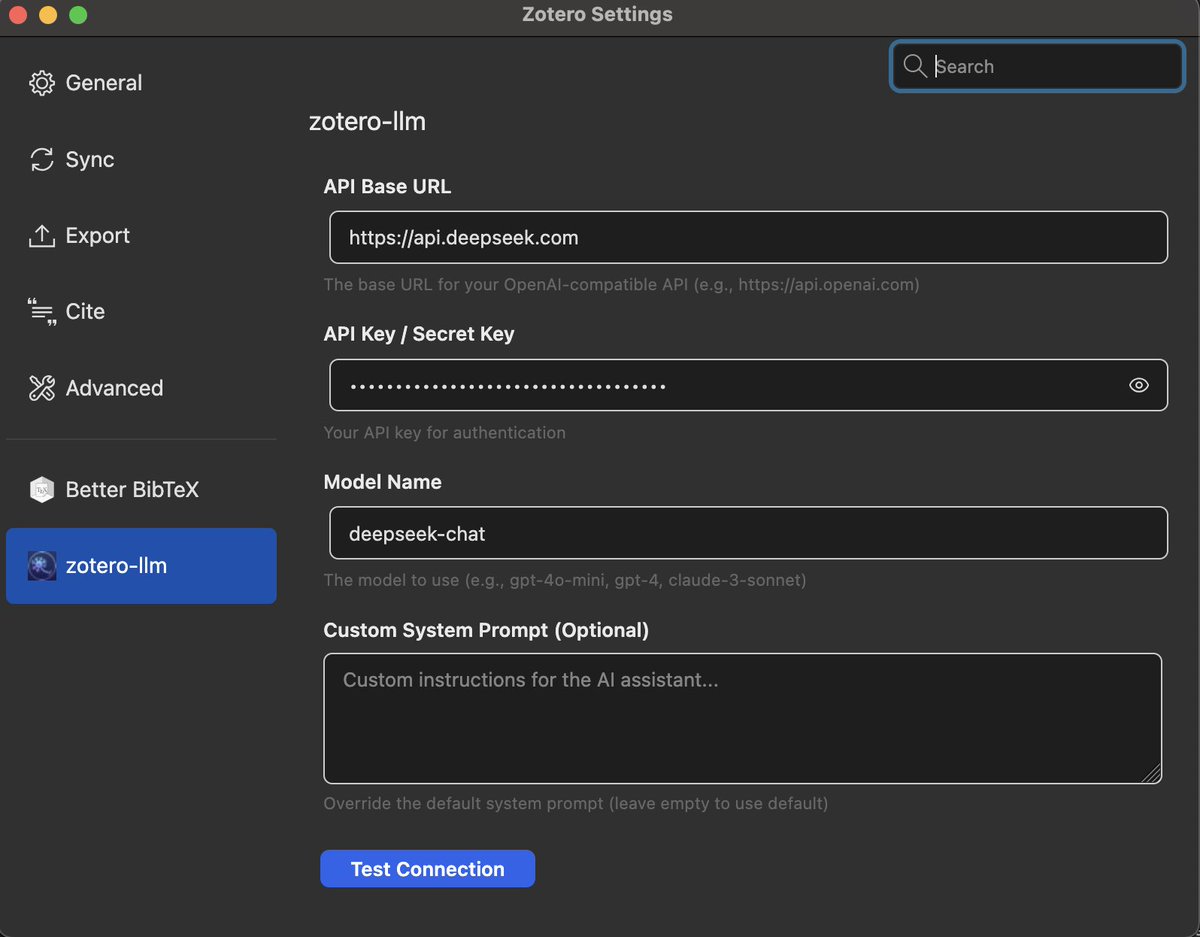
Task: Maximize window with the green button
Action: pyautogui.click(x=78, y=15)
